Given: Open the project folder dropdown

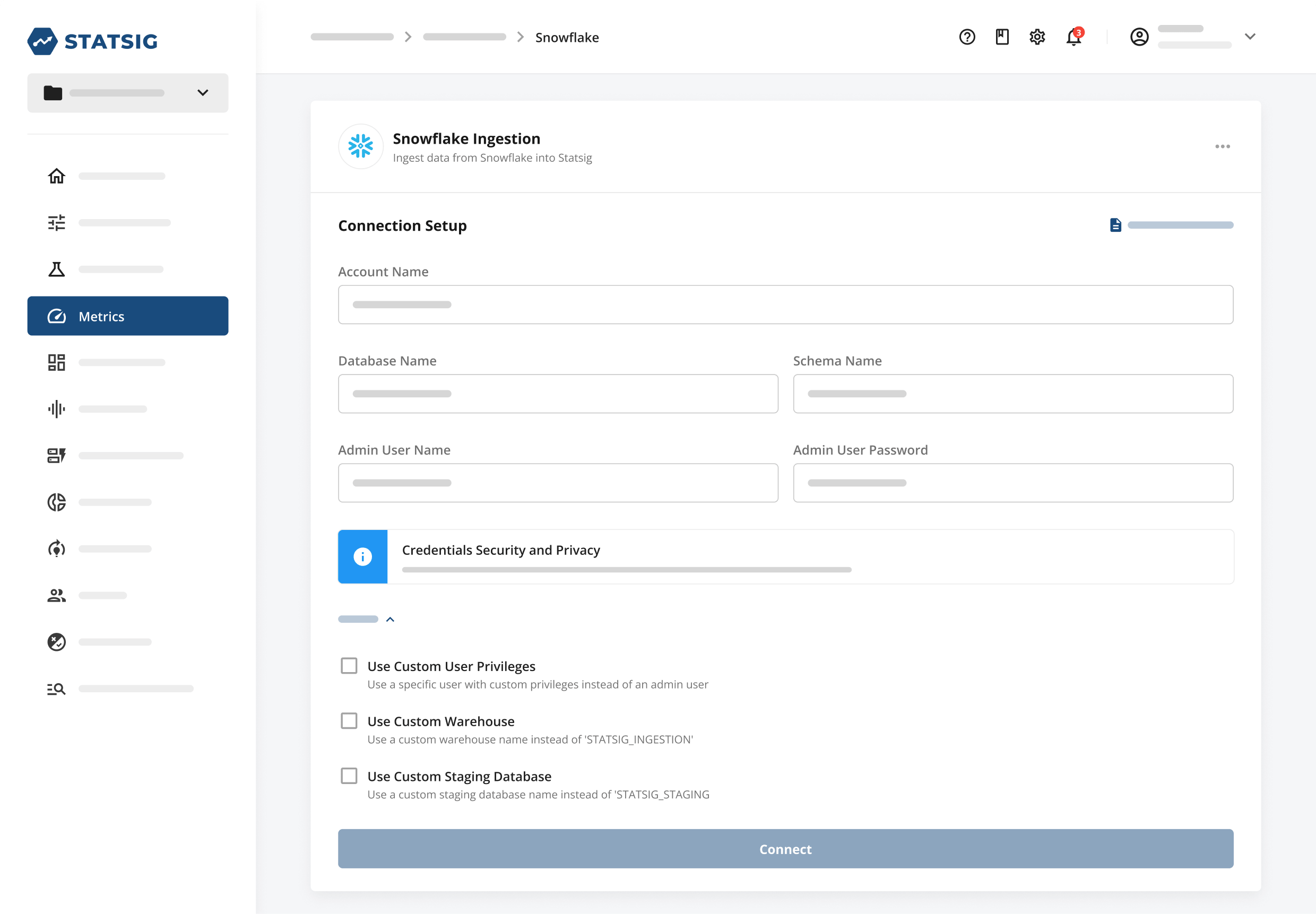Looking at the screenshot, I should [128, 93].
